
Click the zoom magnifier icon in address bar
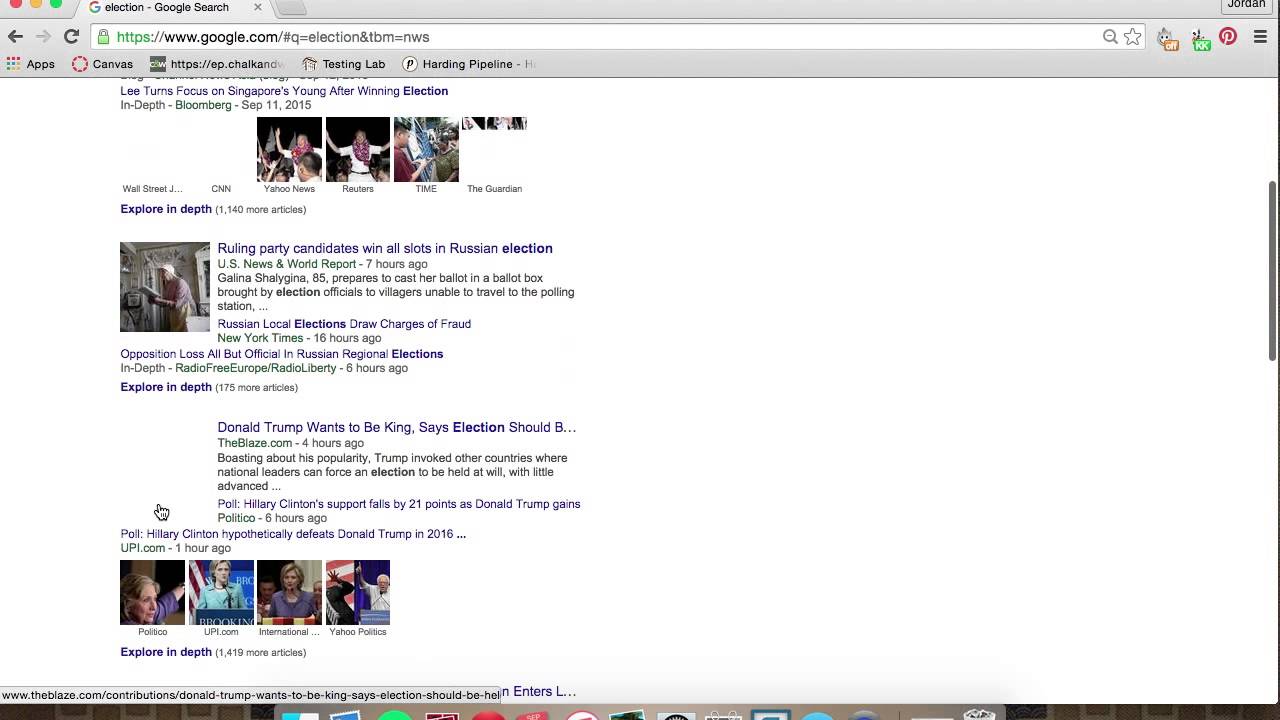click(1110, 37)
